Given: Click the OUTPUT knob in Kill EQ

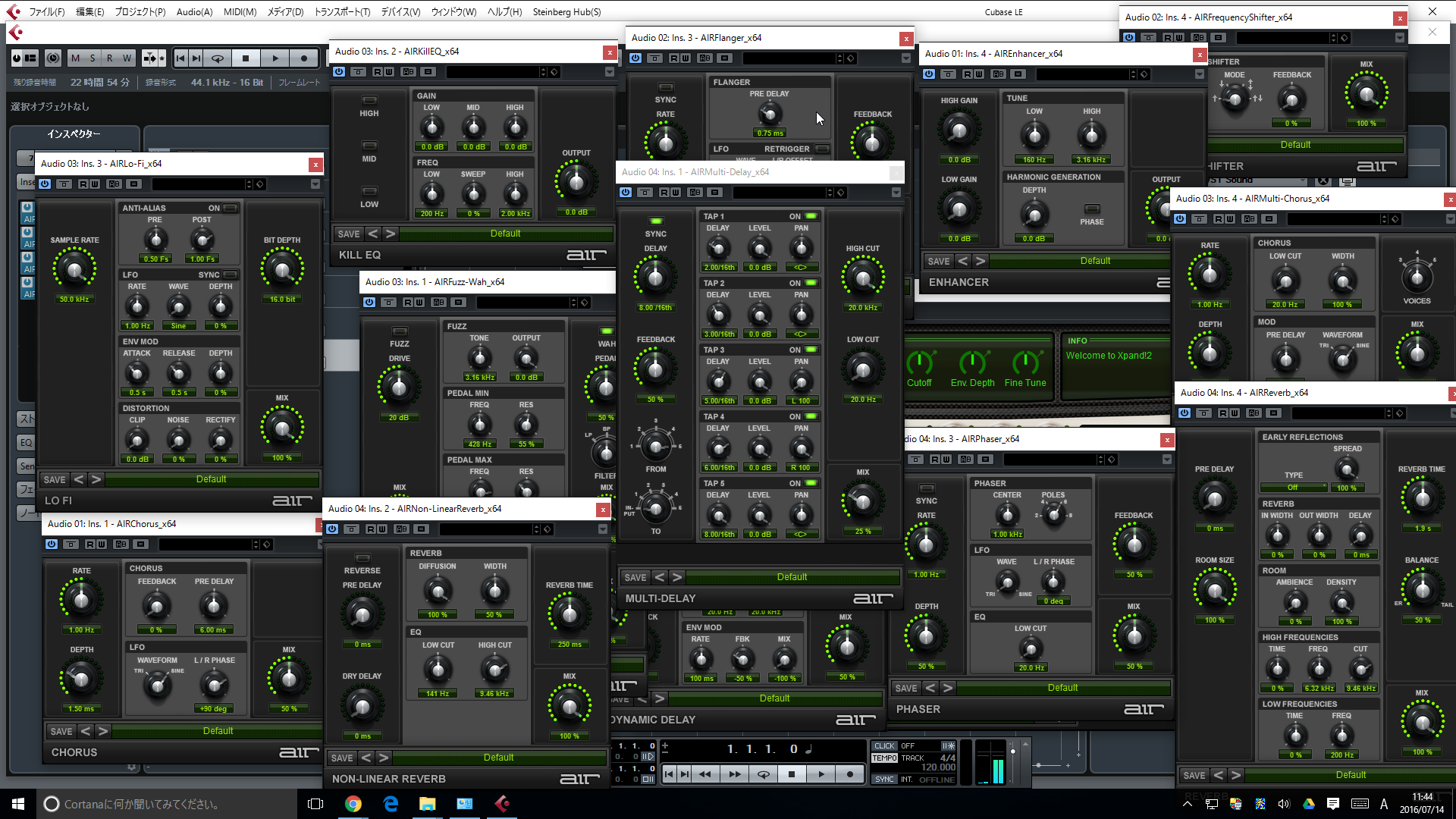Looking at the screenshot, I should pos(576,180).
